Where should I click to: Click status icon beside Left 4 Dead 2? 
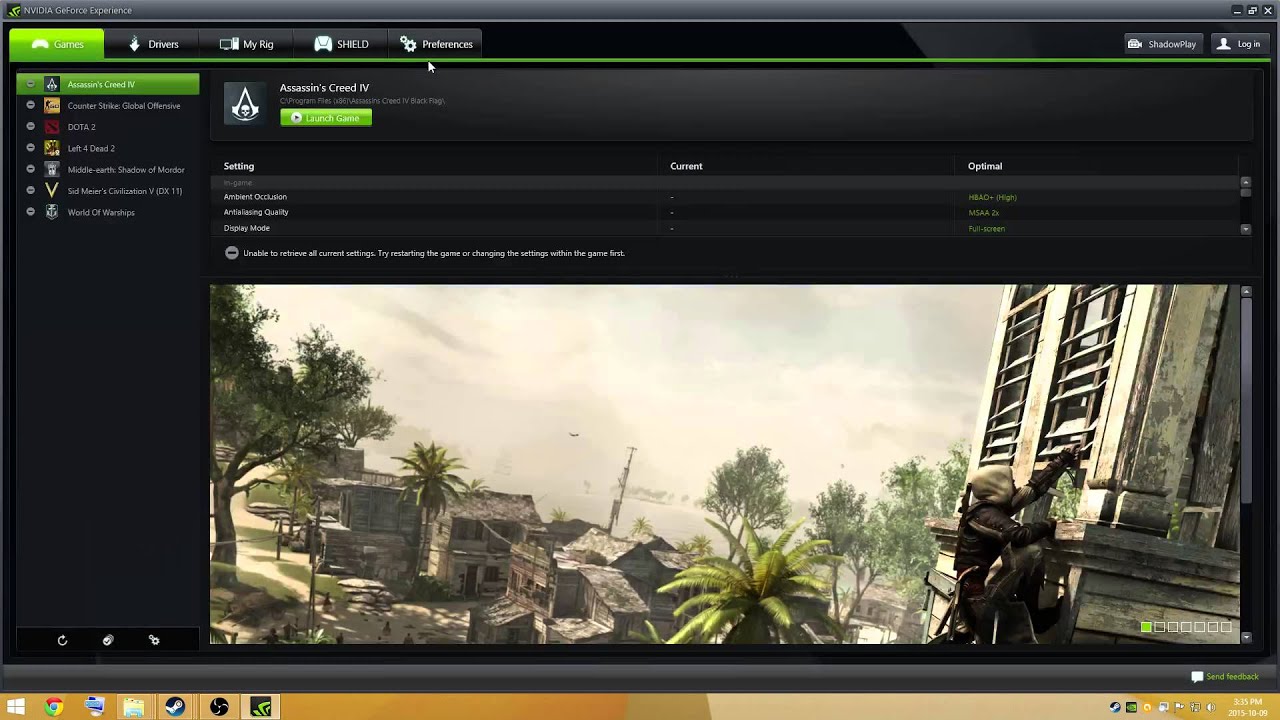[x=30, y=148]
